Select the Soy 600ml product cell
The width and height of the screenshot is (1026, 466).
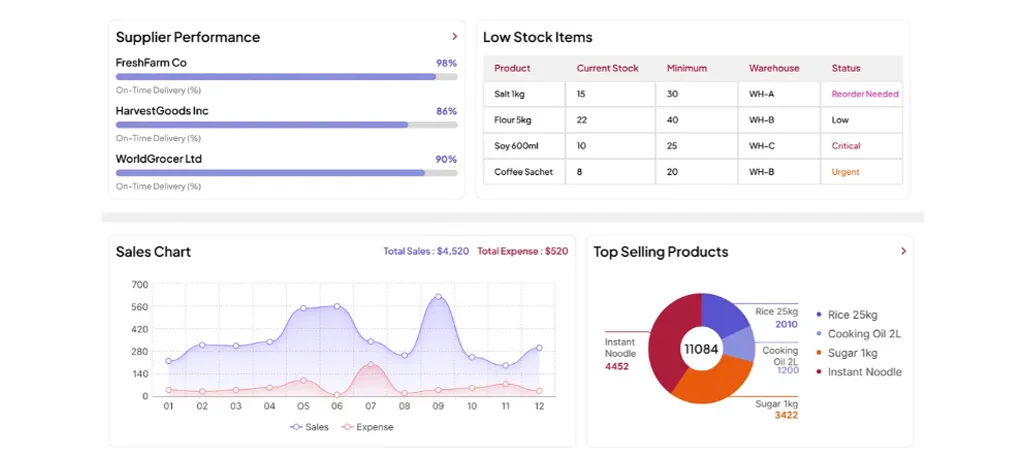point(524,146)
